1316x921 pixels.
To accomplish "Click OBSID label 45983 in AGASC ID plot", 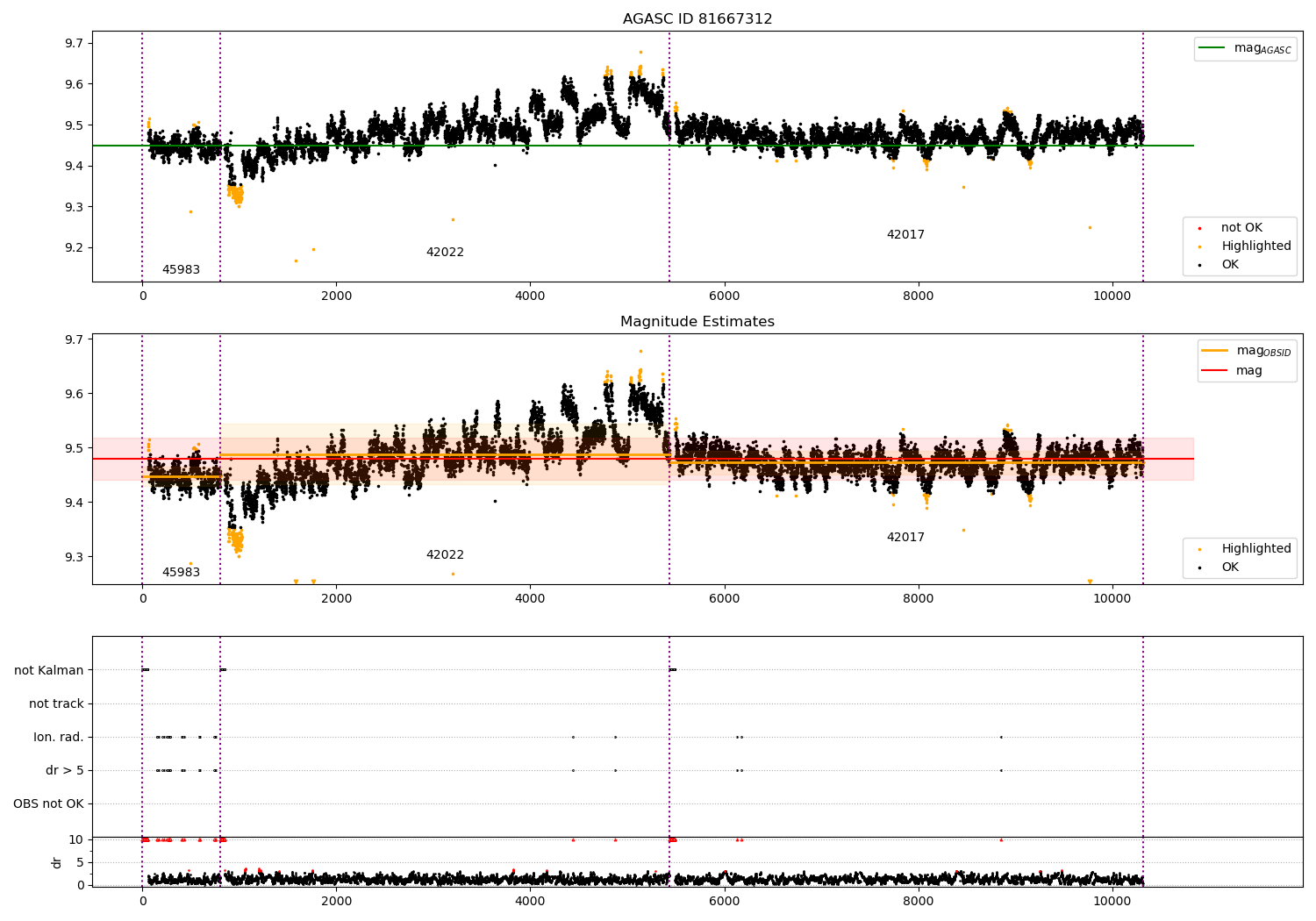I will 181,270.
